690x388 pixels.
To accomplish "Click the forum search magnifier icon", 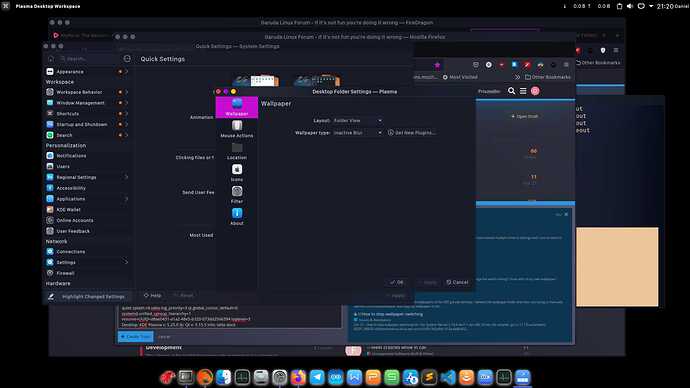I will (511, 91).
